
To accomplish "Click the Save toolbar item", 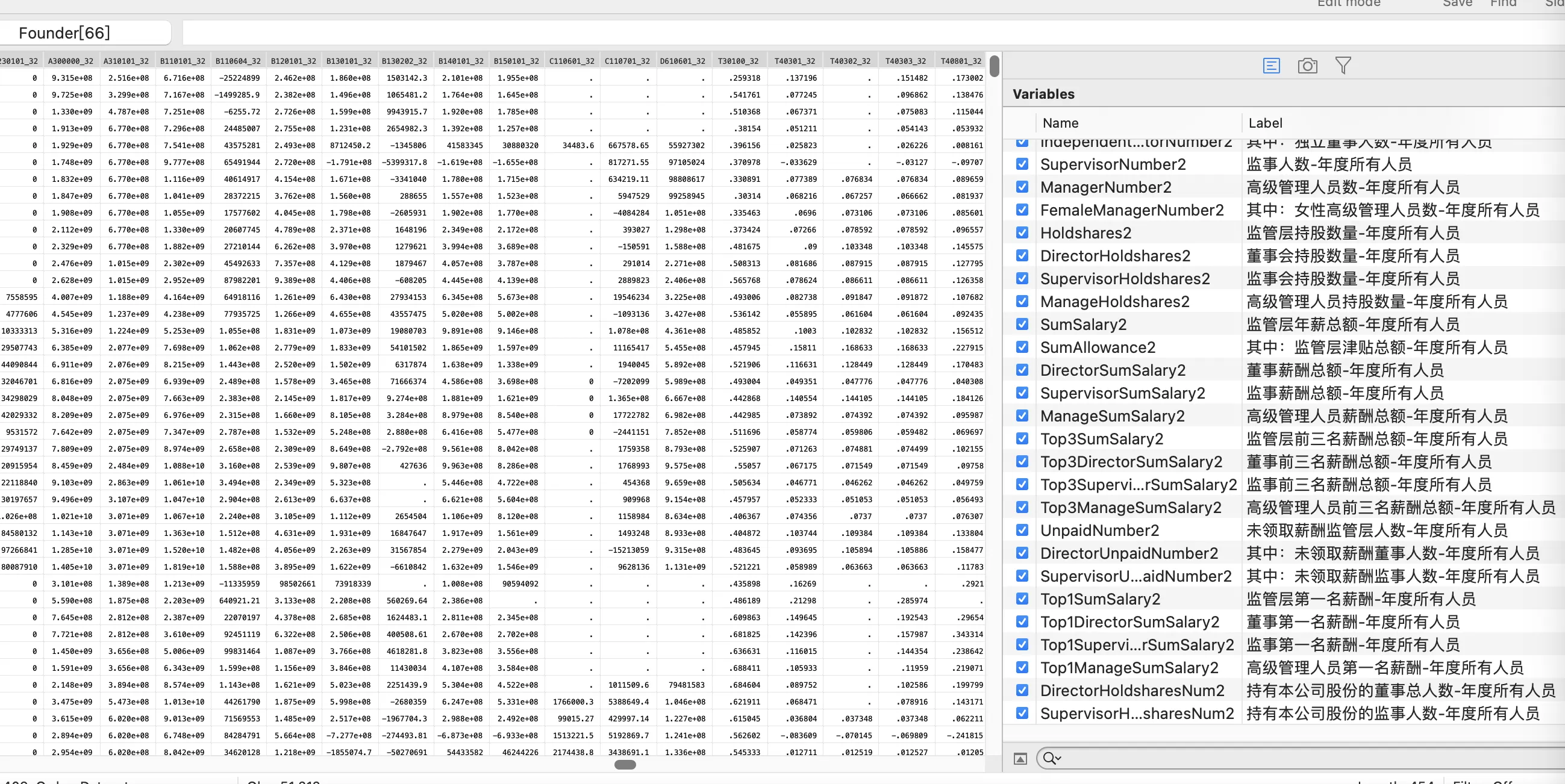I will (x=1457, y=4).
